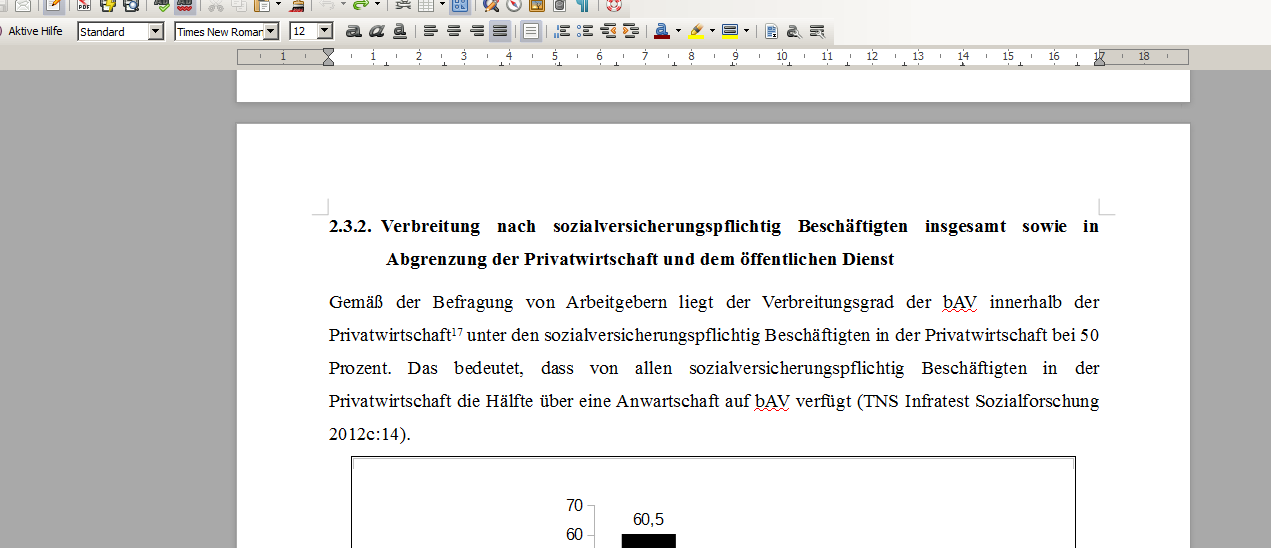Open the lifebuoy Help icon
This screenshot has width=1271, height=548.
[x=613, y=5]
